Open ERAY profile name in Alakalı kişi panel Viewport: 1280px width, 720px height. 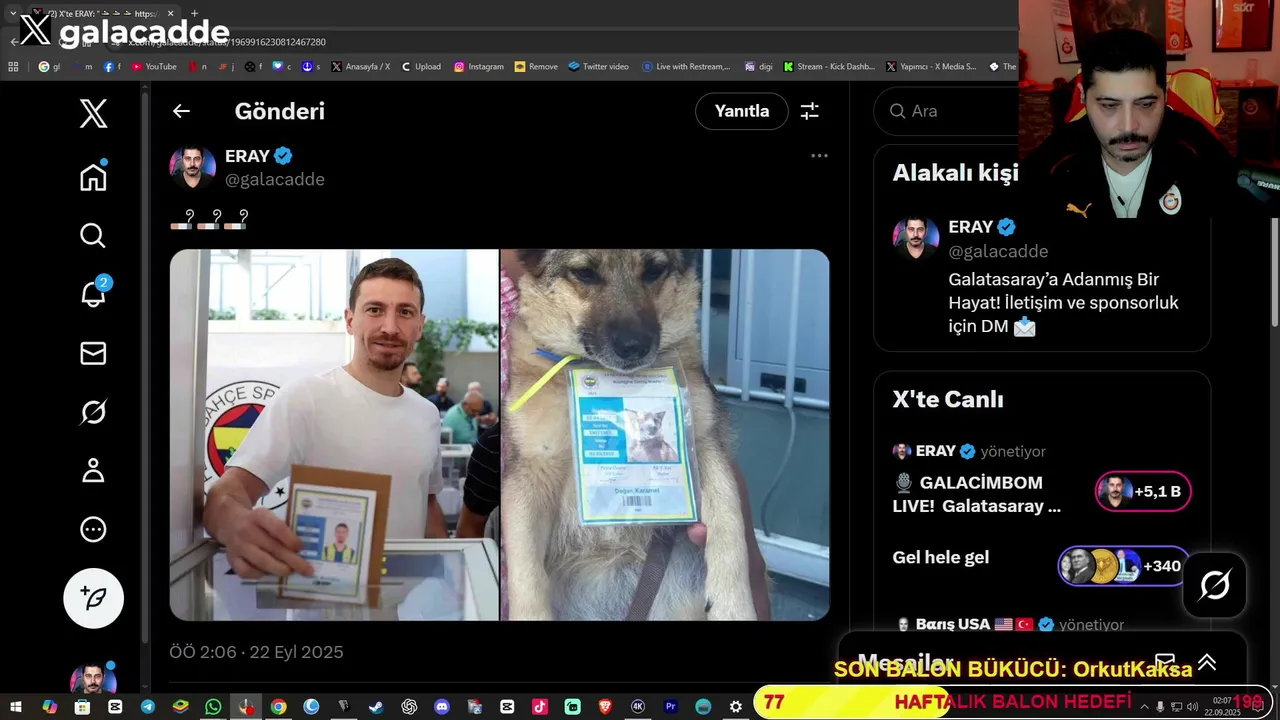971,227
